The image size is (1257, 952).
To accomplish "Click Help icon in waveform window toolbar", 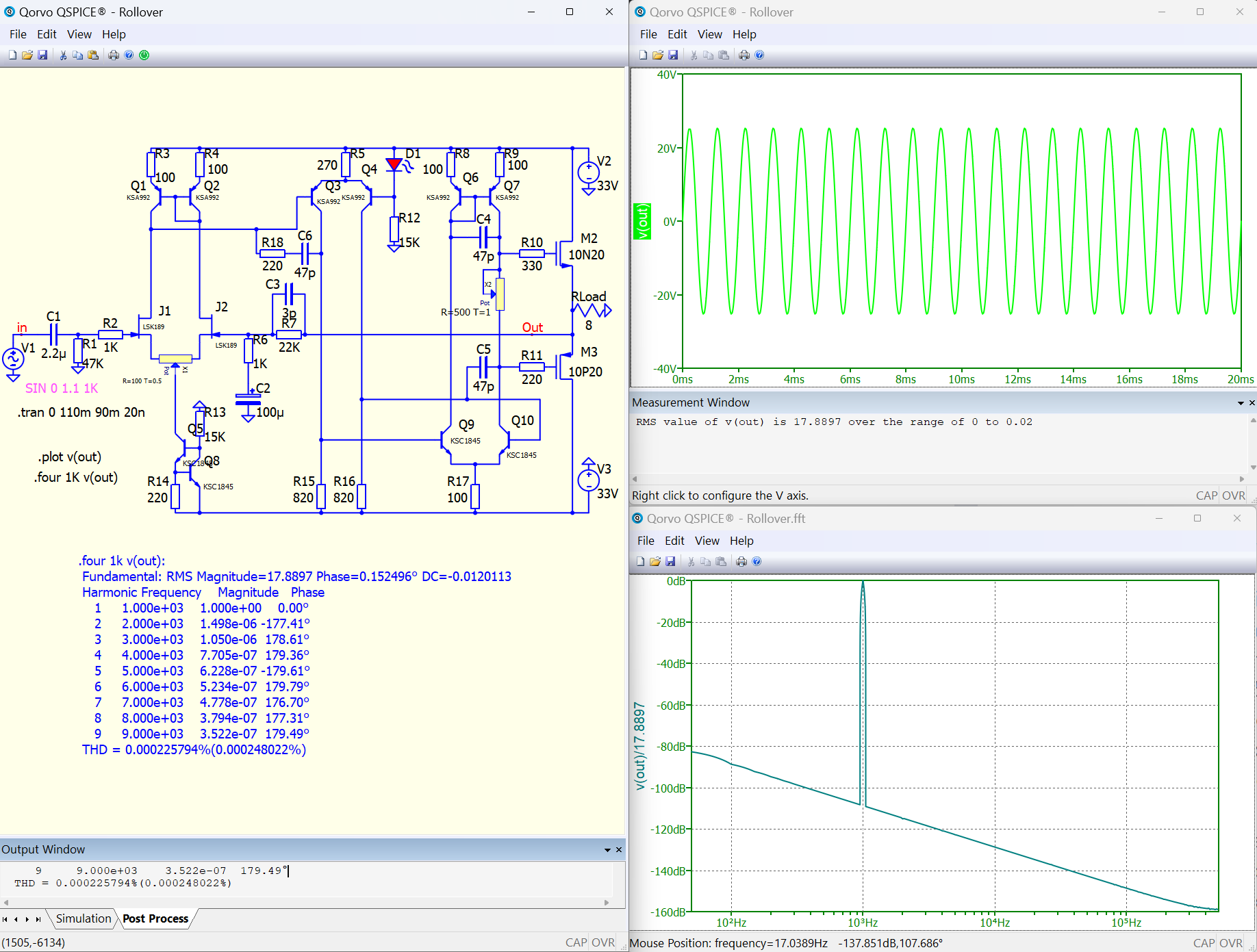I will [759, 55].
